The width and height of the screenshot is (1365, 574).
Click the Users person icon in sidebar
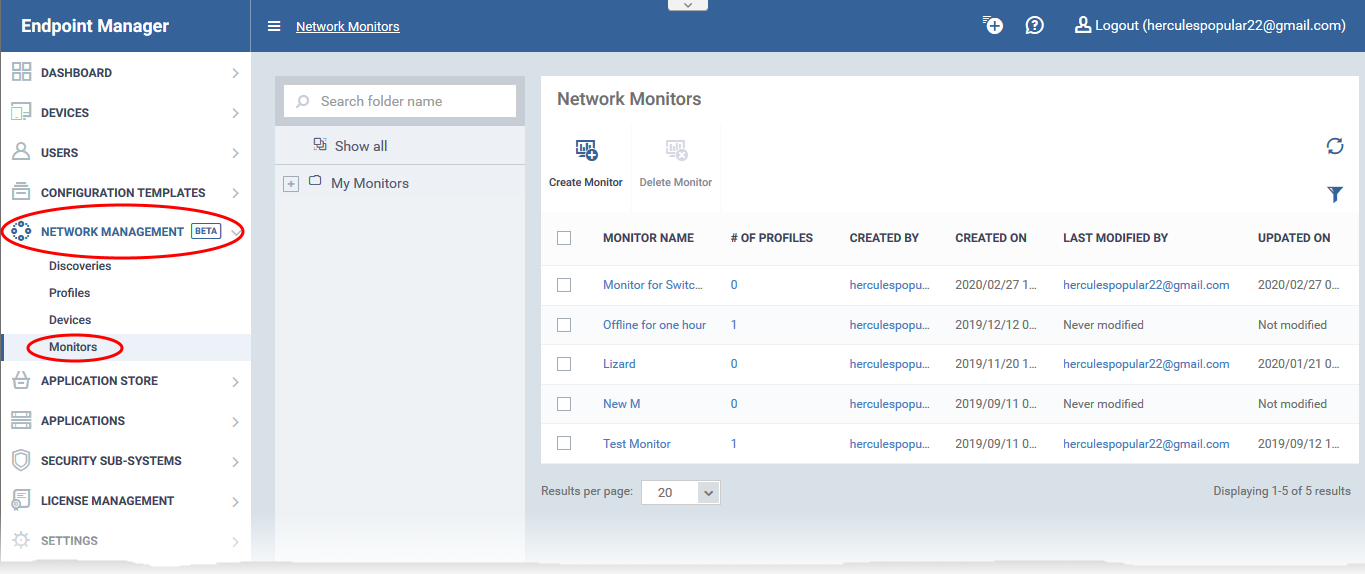(21, 152)
